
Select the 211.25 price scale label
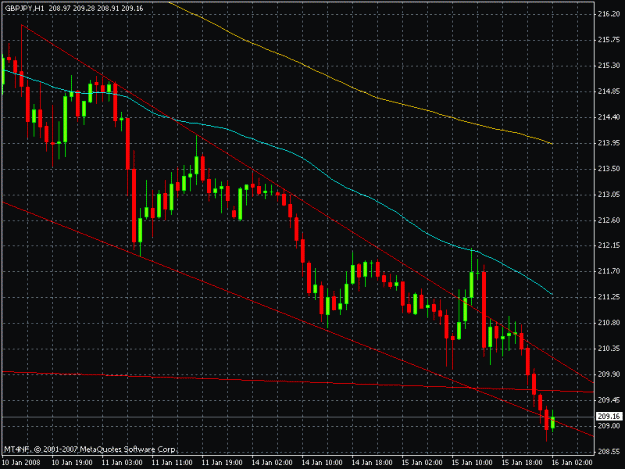pos(609,297)
